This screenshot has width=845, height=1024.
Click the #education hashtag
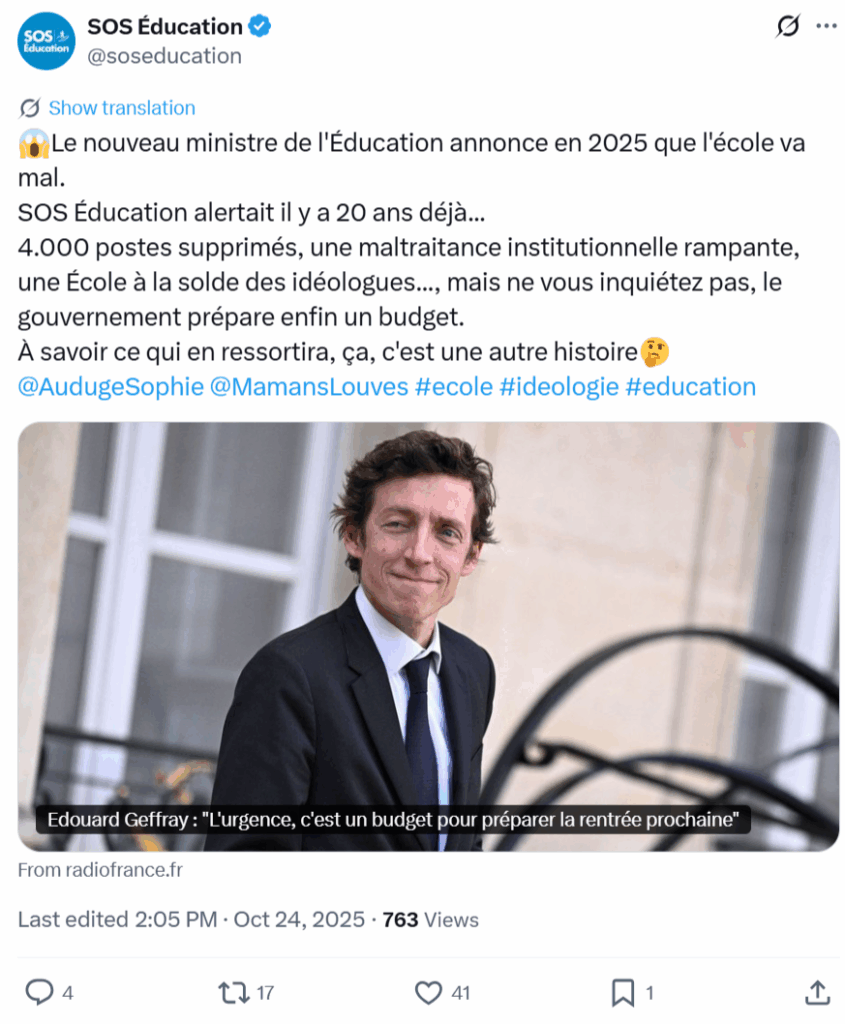tap(690, 387)
